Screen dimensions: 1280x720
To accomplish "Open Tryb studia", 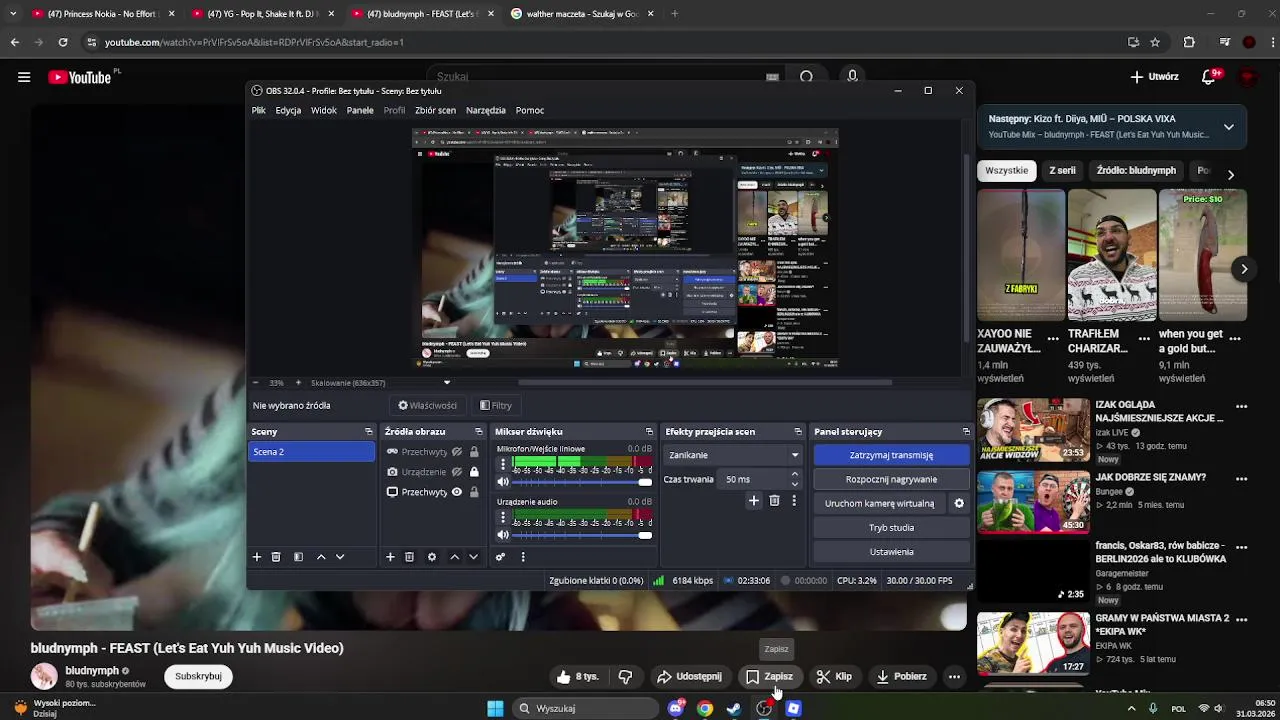I will point(891,527).
